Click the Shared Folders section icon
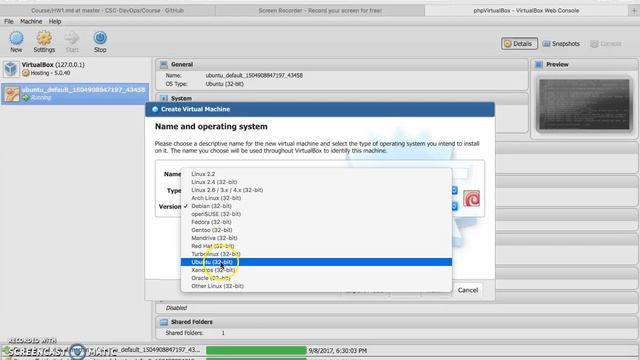The width and height of the screenshot is (640, 360). click(x=164, y=322)
